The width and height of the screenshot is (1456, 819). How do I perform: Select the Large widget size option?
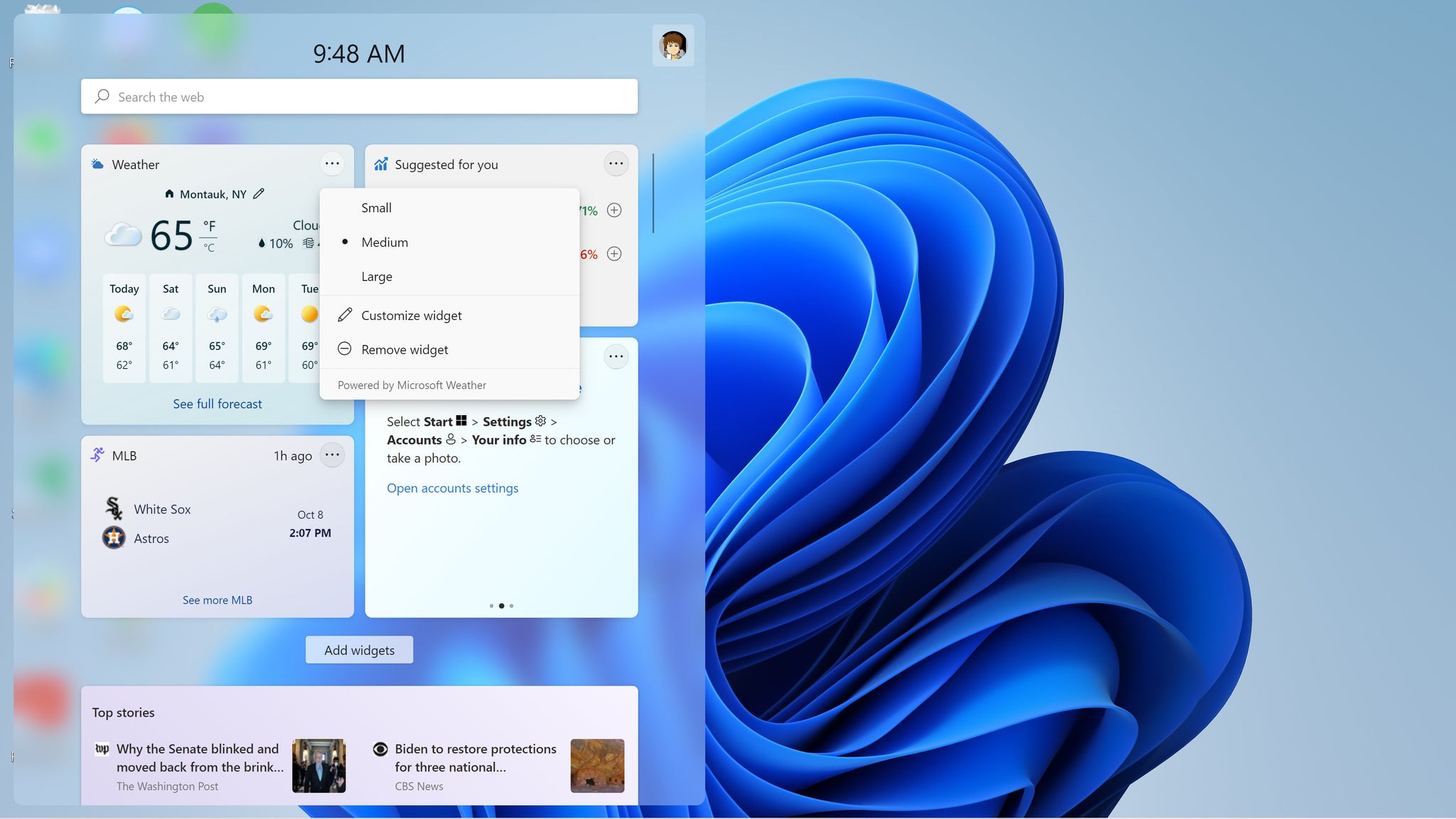[376, 276]
